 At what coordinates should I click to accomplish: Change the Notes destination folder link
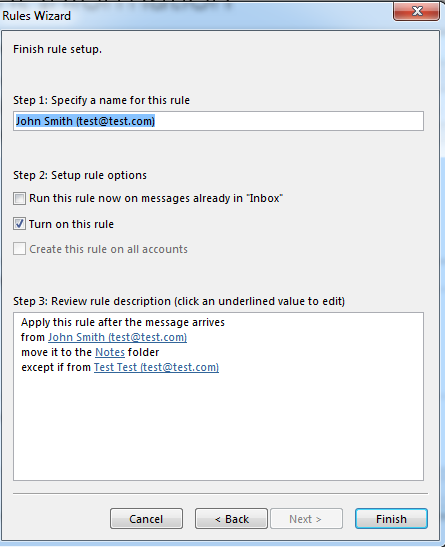[x=110, y=352]
